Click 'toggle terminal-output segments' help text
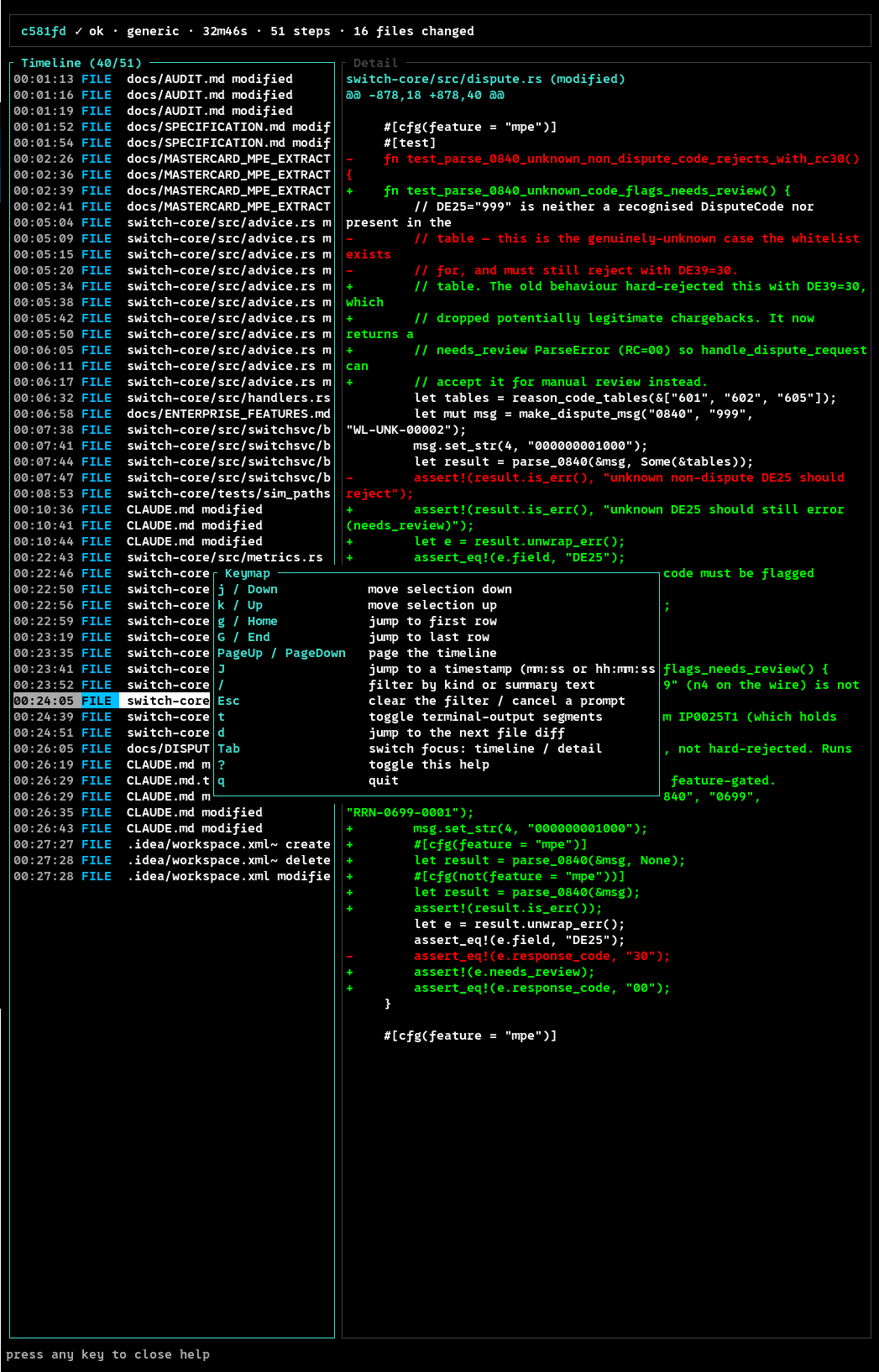879x1372 pixels. pos(485,717)
